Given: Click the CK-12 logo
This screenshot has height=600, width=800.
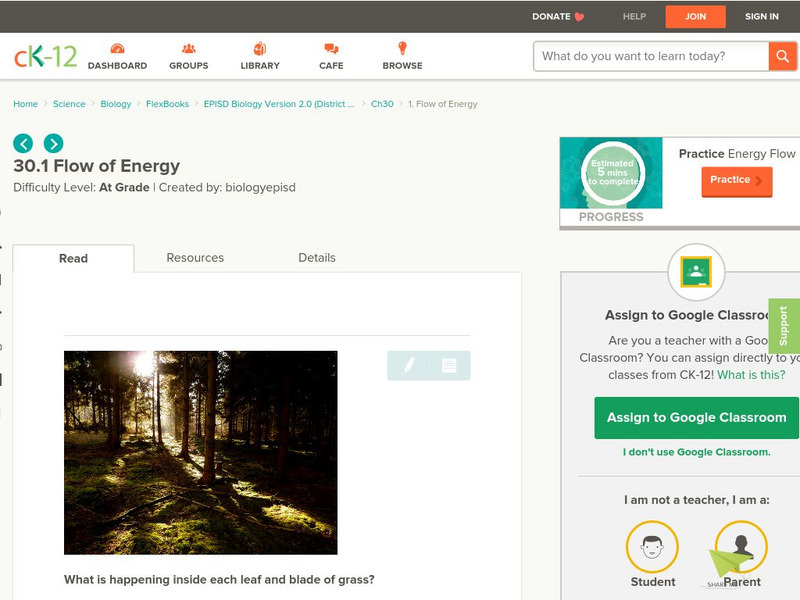Looking at the screenshot, I should [x=45, y=57].
